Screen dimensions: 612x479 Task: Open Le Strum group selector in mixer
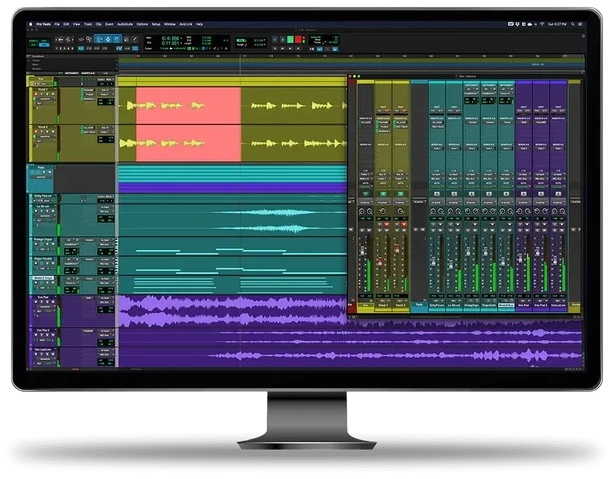[454, 202]
